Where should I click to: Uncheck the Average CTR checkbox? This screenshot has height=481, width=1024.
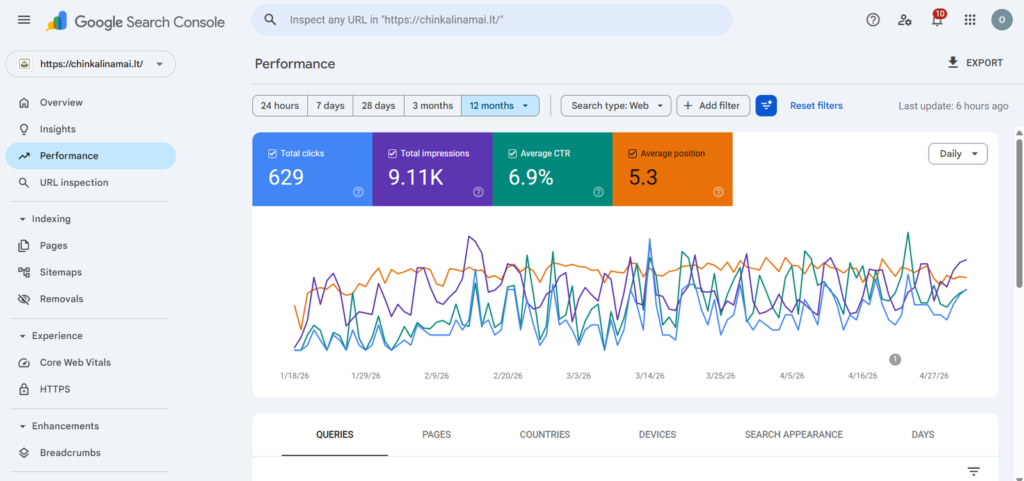[x=513, y=153]
